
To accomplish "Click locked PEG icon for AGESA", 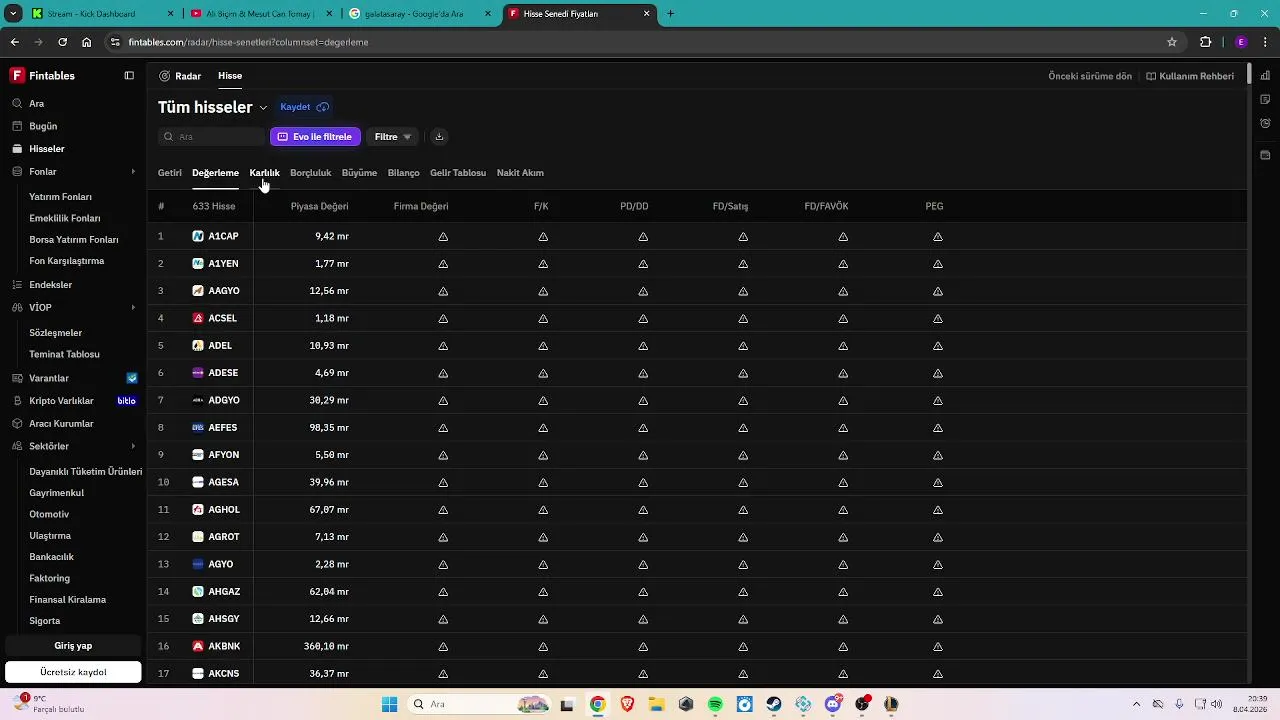I will pos(938,483).
